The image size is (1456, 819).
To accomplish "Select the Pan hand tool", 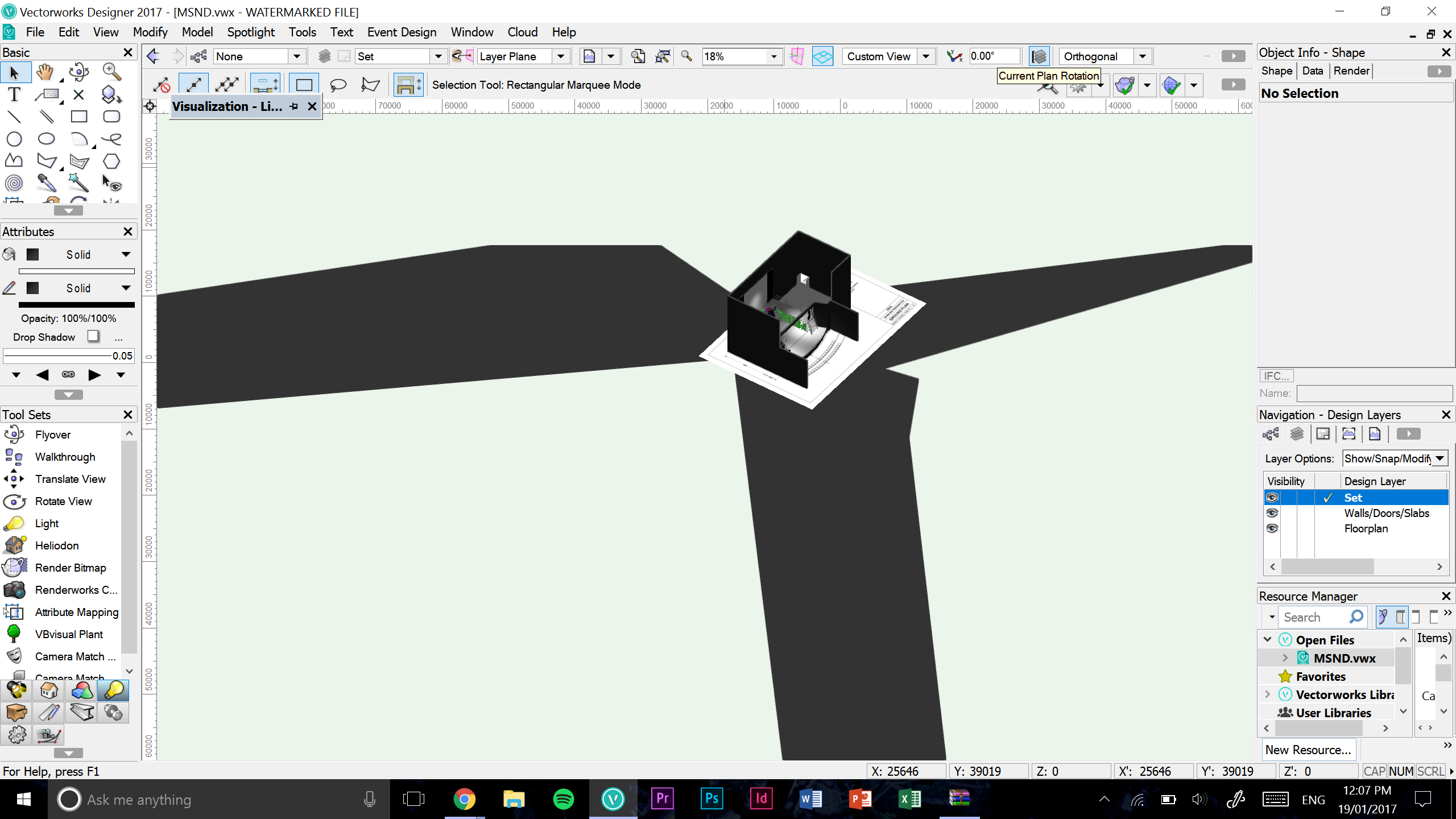I will click(x=45, y=72).
